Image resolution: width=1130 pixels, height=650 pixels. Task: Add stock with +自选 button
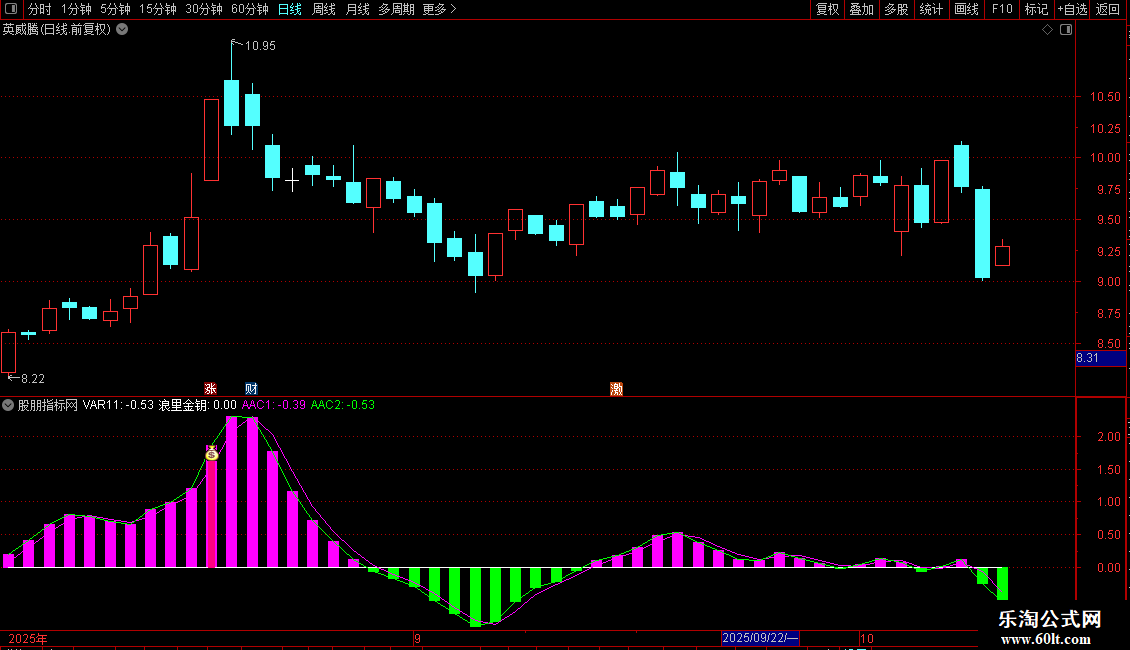click(x=1072, y=9)
